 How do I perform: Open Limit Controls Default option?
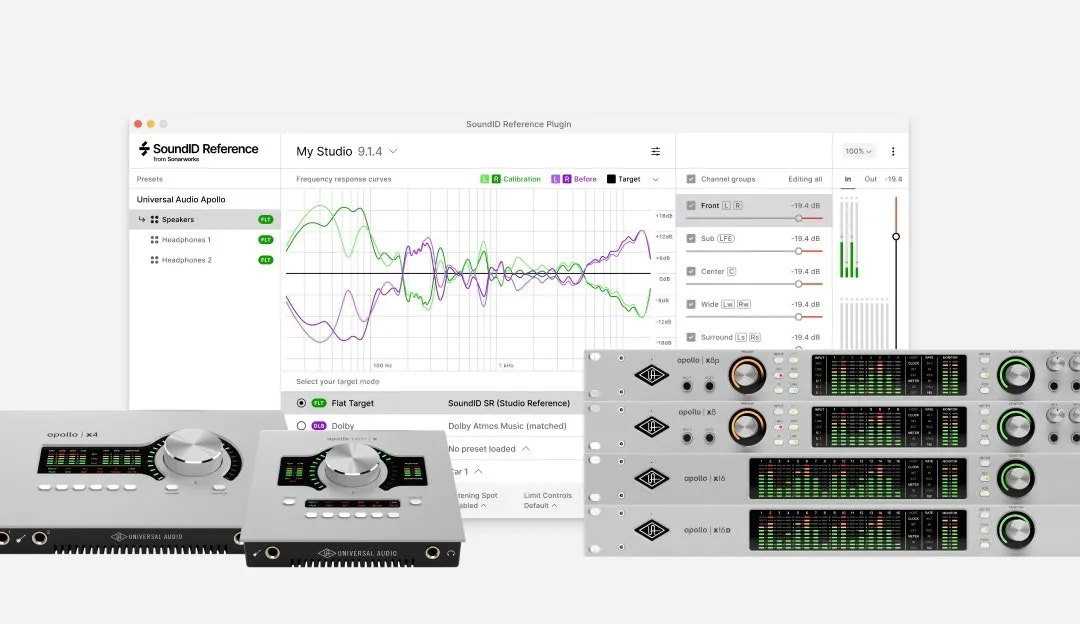[547, 501]
